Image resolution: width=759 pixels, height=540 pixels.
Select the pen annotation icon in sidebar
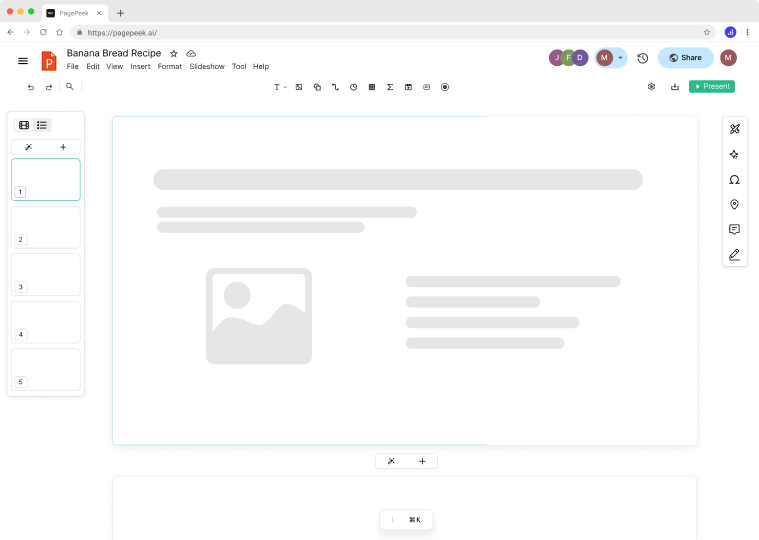[734, 255]
